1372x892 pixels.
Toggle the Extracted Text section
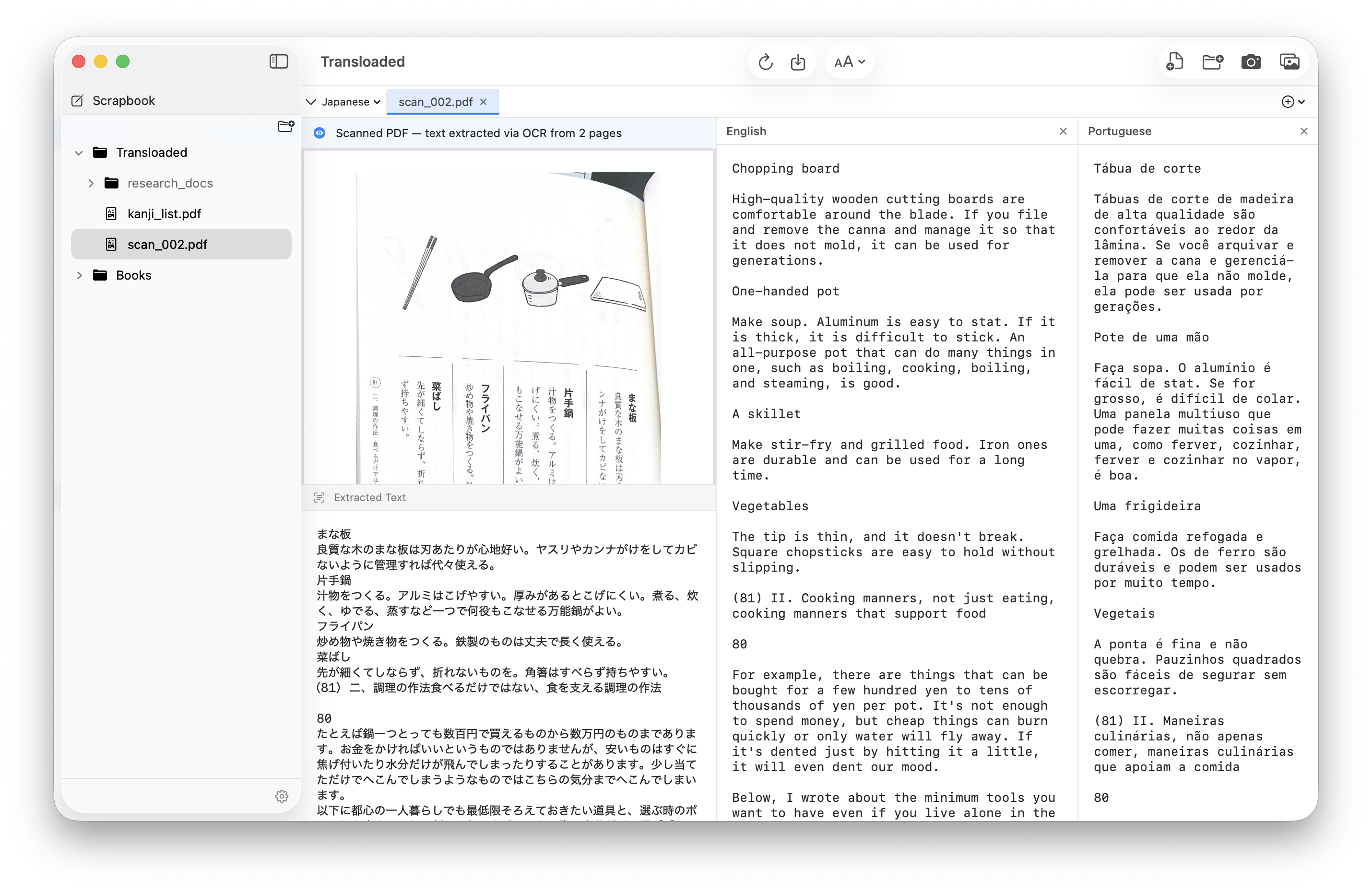click(319, 497)
